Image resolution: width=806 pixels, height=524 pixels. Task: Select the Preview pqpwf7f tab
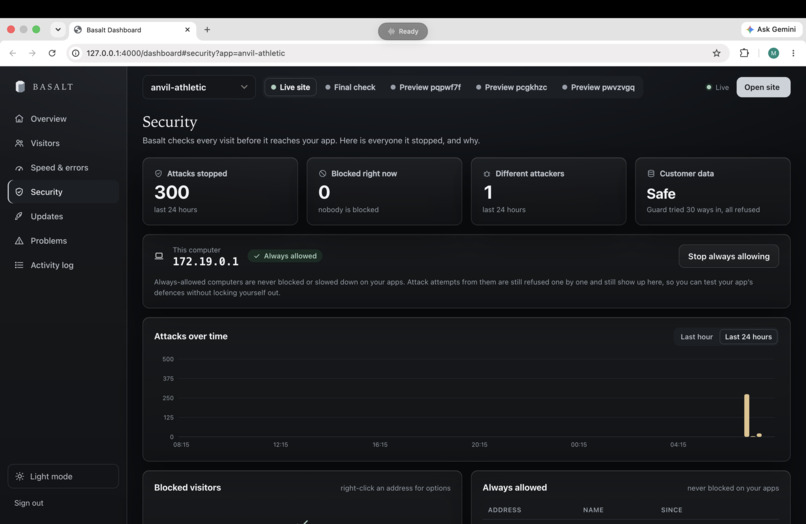(x=426, y=87)
